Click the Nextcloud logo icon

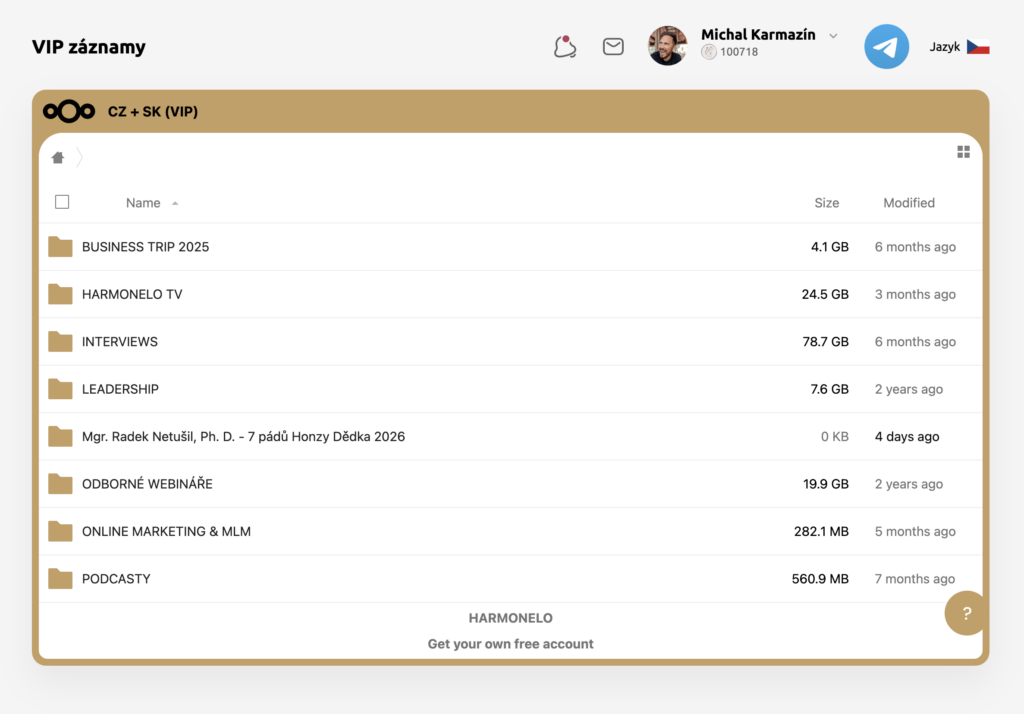click(x=68, y=111)
